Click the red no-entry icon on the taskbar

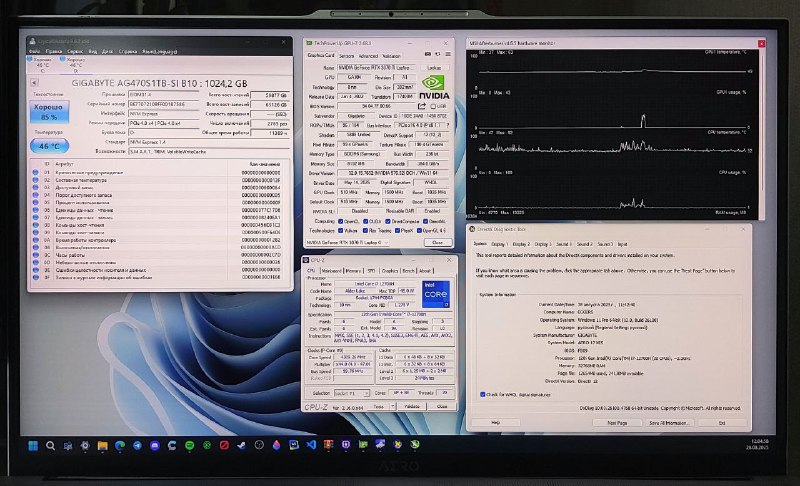point(224,445)
